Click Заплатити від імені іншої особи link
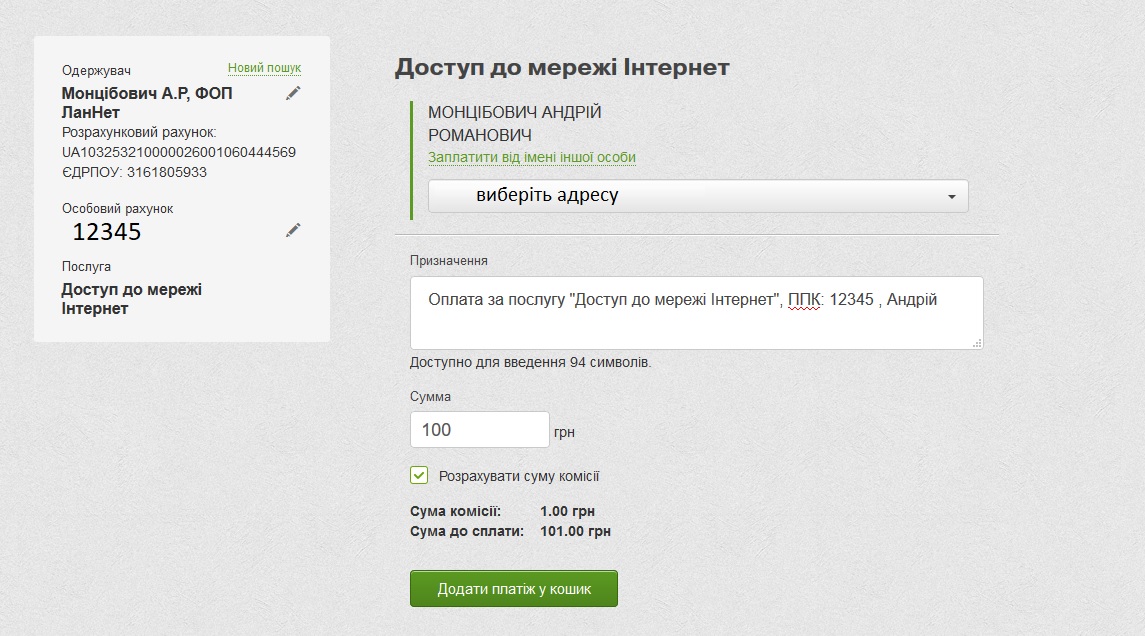 tap(532, 157)
